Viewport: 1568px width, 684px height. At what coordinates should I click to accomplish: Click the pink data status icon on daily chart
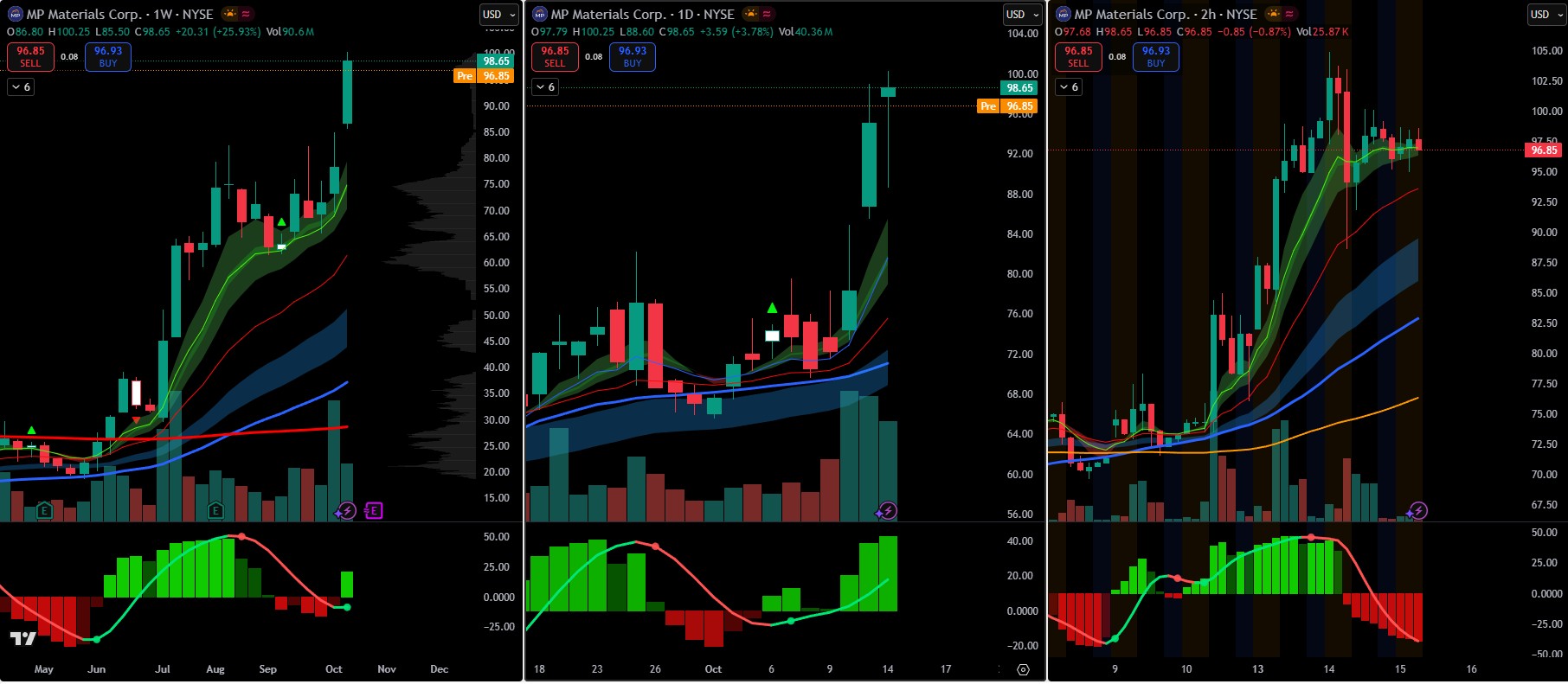pos(768,14)
